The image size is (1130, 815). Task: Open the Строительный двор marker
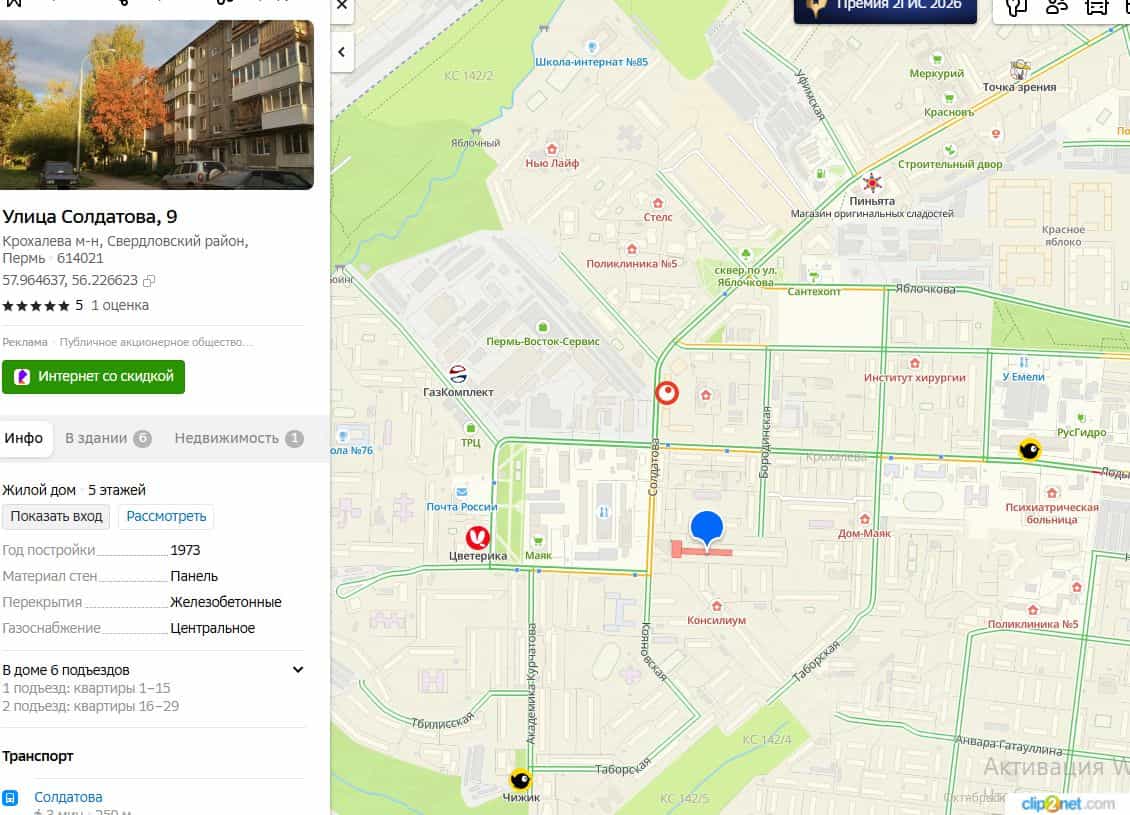(950, 150)
